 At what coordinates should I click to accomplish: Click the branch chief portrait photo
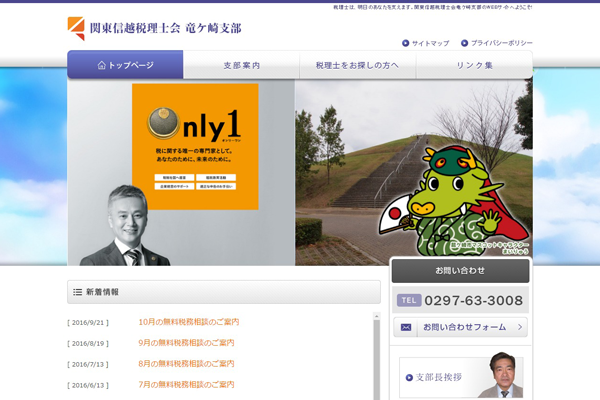pos(500,376)
